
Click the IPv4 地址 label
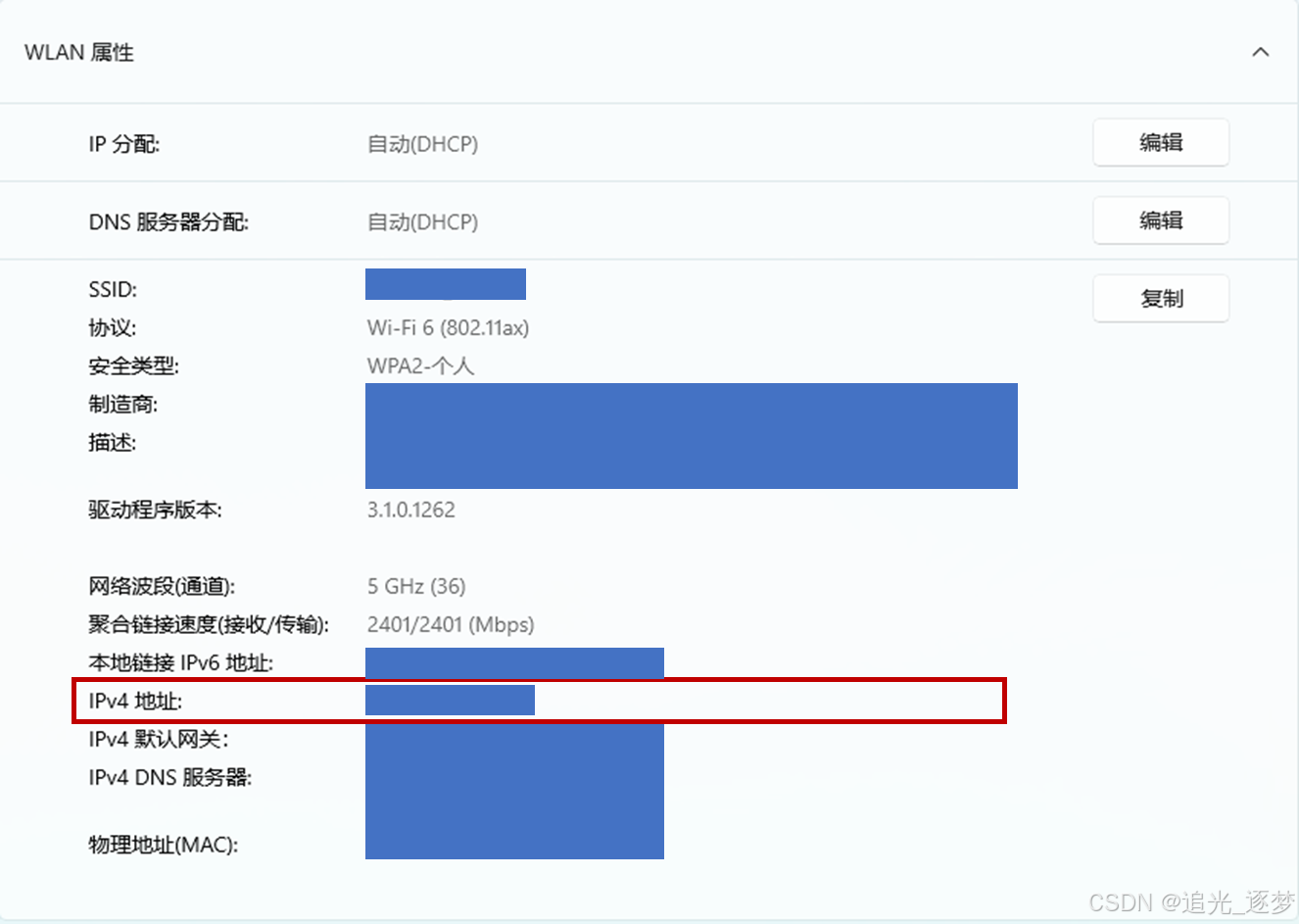[x=135, y=702]
